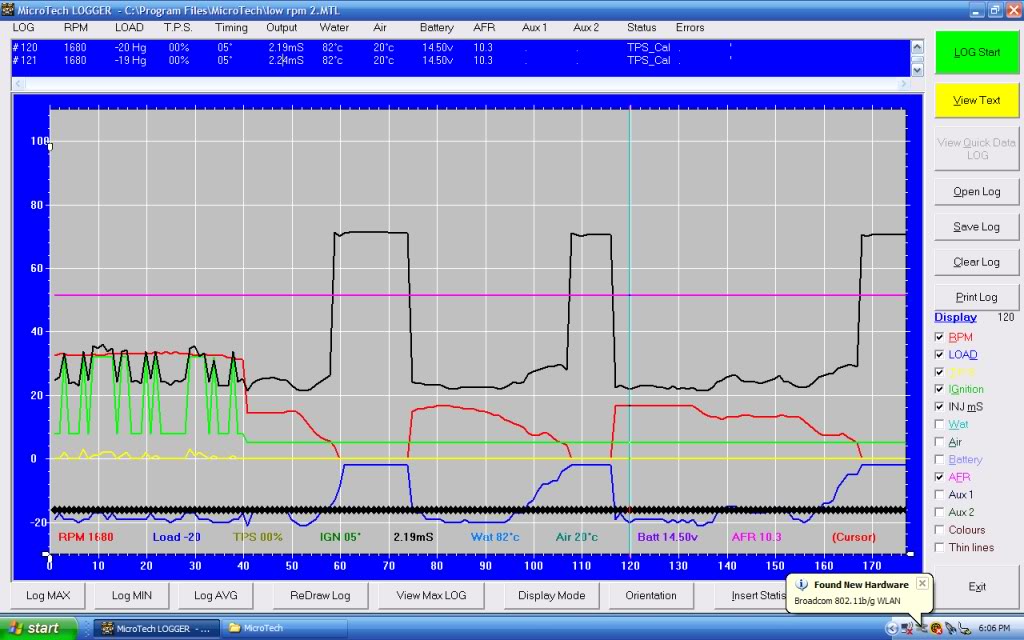Click the AFR column header
The height and width of the screenshot is (640, 1024).
(x=484, y=27)
